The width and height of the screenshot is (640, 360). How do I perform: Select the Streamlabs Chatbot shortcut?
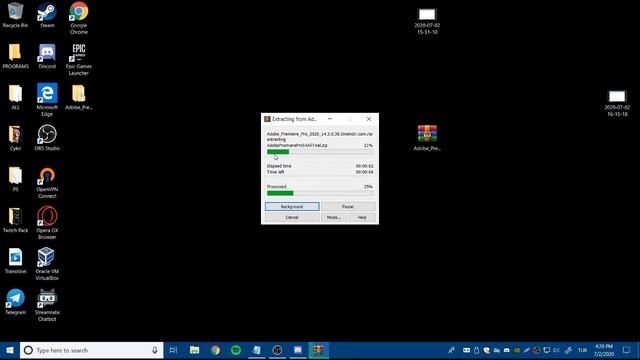pyautogui.click(x=47, y=305)
